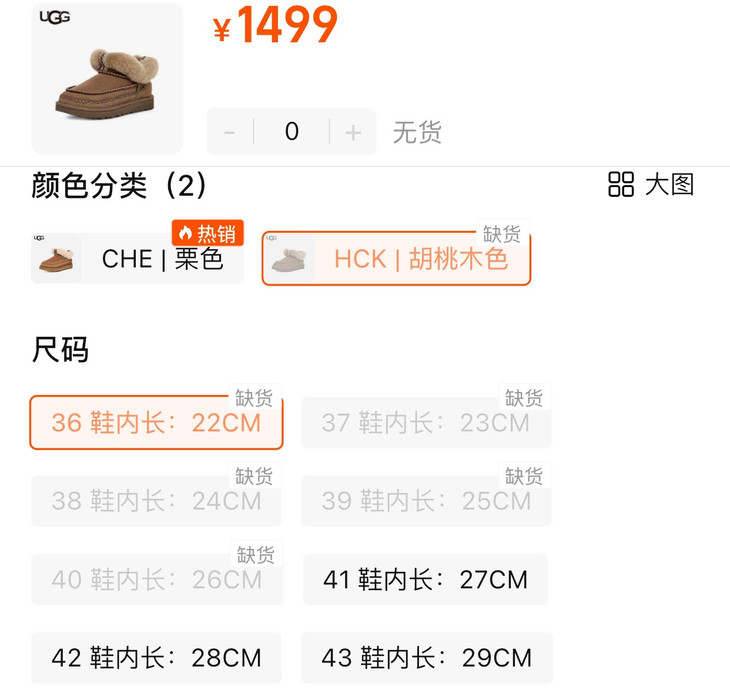
Task: Choose size 36 with 22CM length
Action: 156,423
